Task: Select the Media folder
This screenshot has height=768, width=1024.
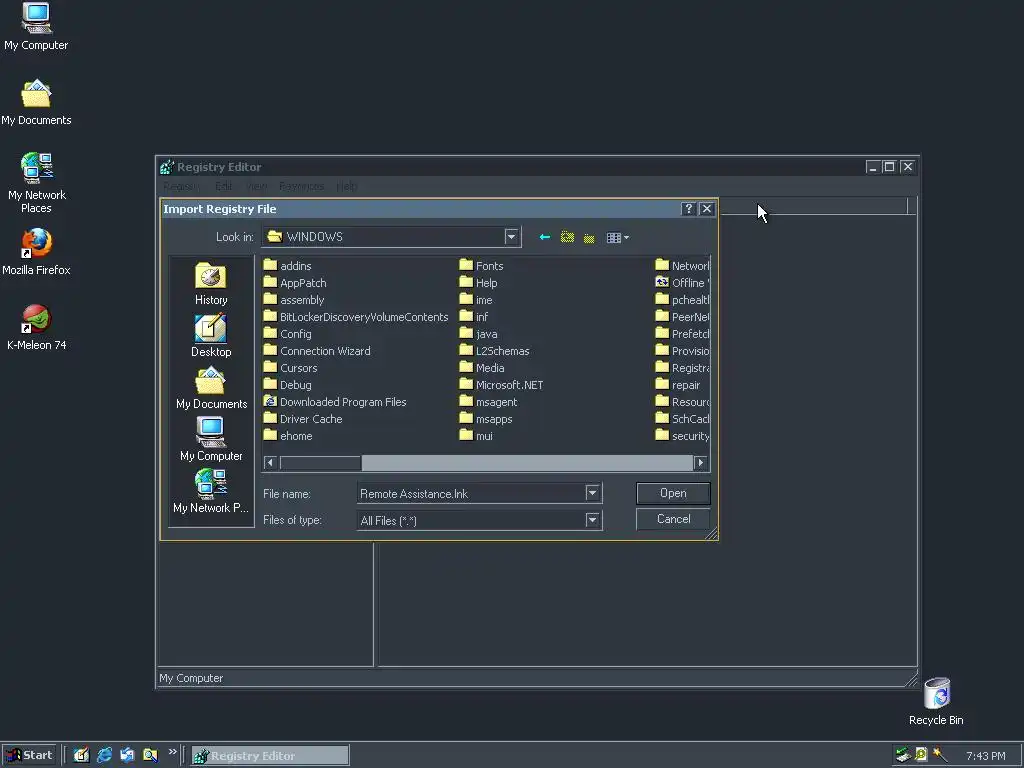Action: 481,368
